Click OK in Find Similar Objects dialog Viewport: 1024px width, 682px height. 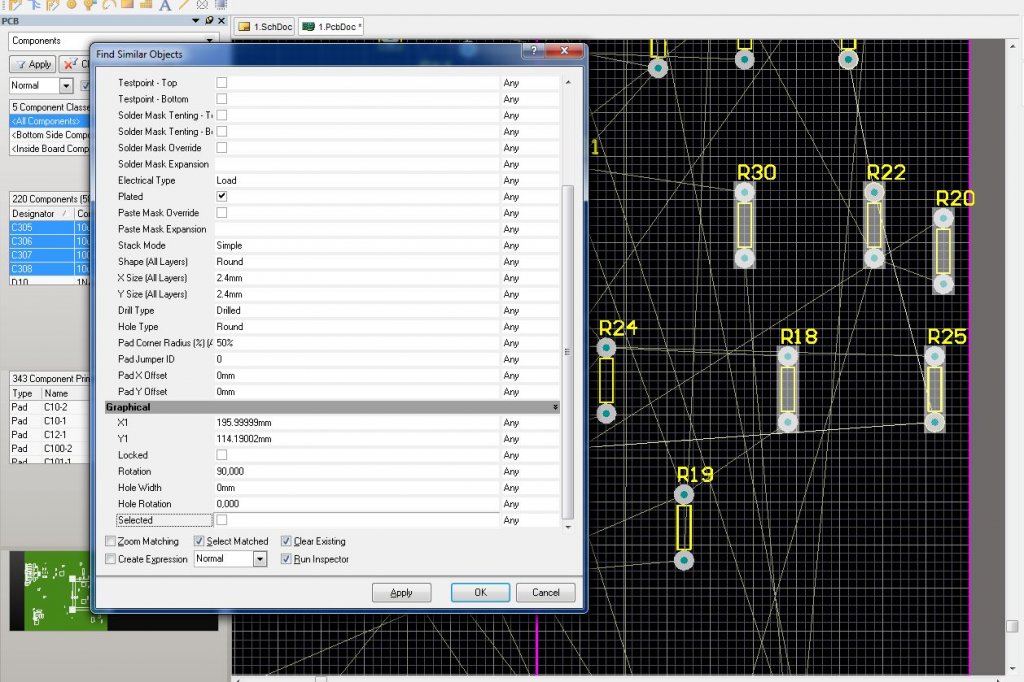coord(480,593)
